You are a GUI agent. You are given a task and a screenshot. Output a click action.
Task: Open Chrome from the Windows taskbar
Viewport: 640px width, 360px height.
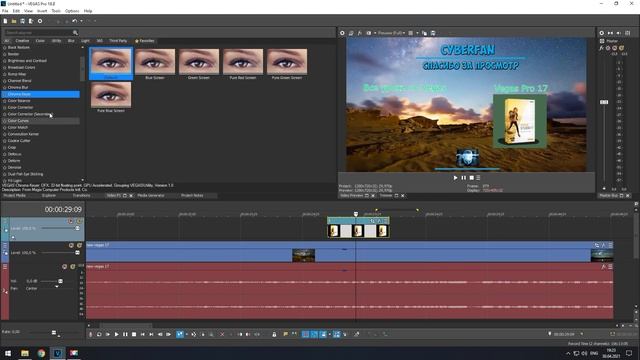point(41,353)
